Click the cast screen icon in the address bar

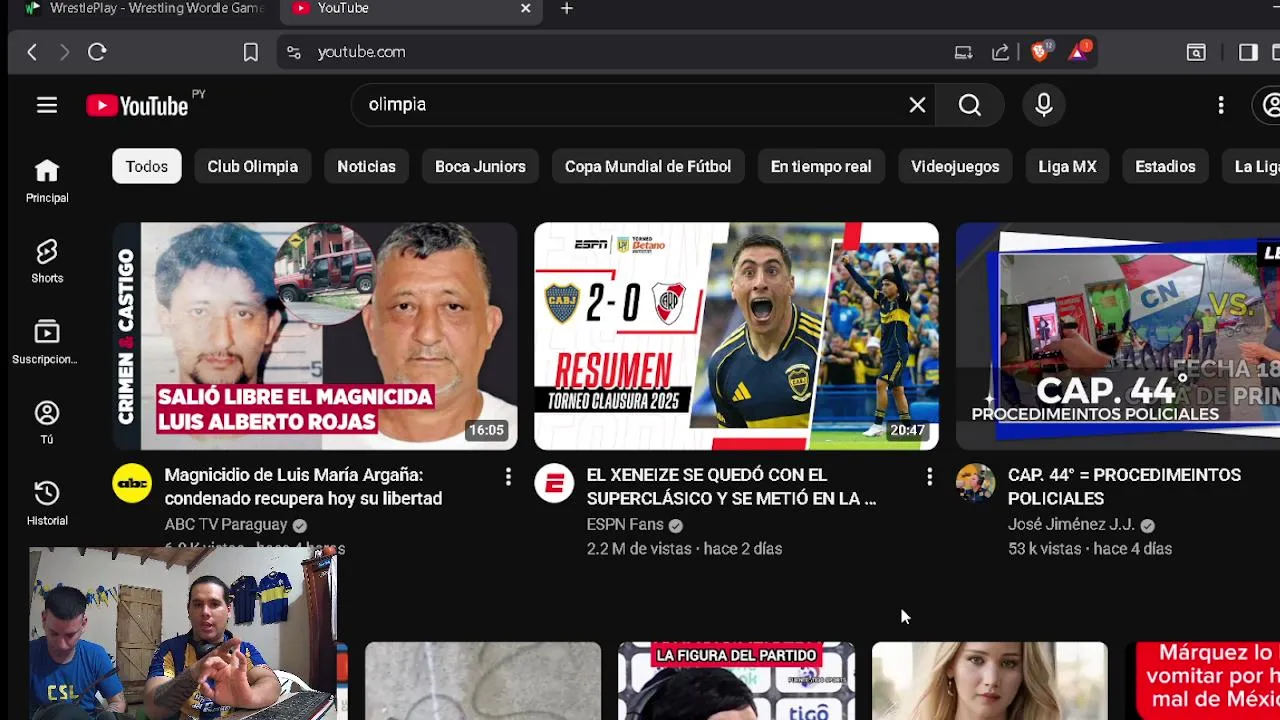point(963,52)
